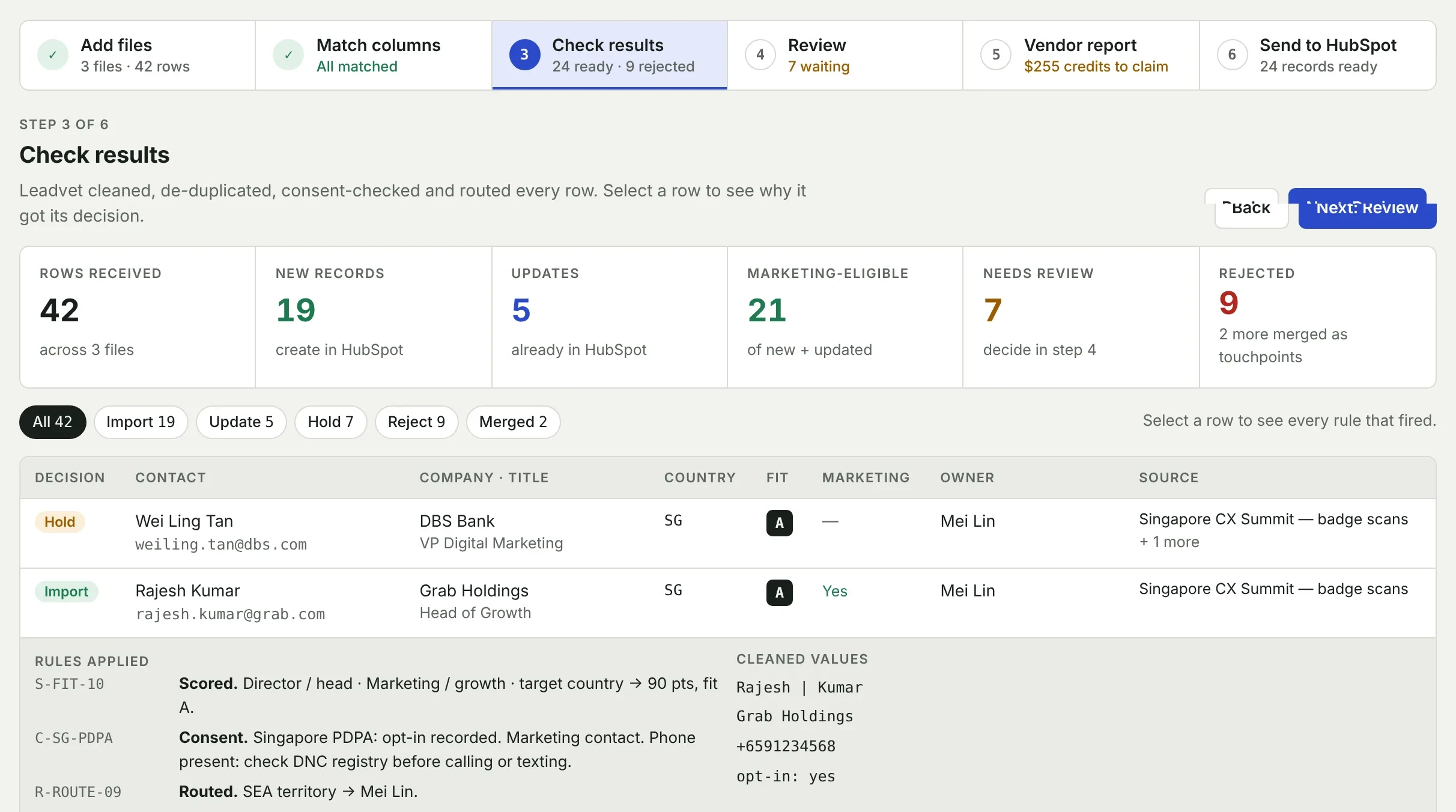Screen dimensions: 1456x812
Task: Click the SOURCE column header
Action: tap(1168, 477)
